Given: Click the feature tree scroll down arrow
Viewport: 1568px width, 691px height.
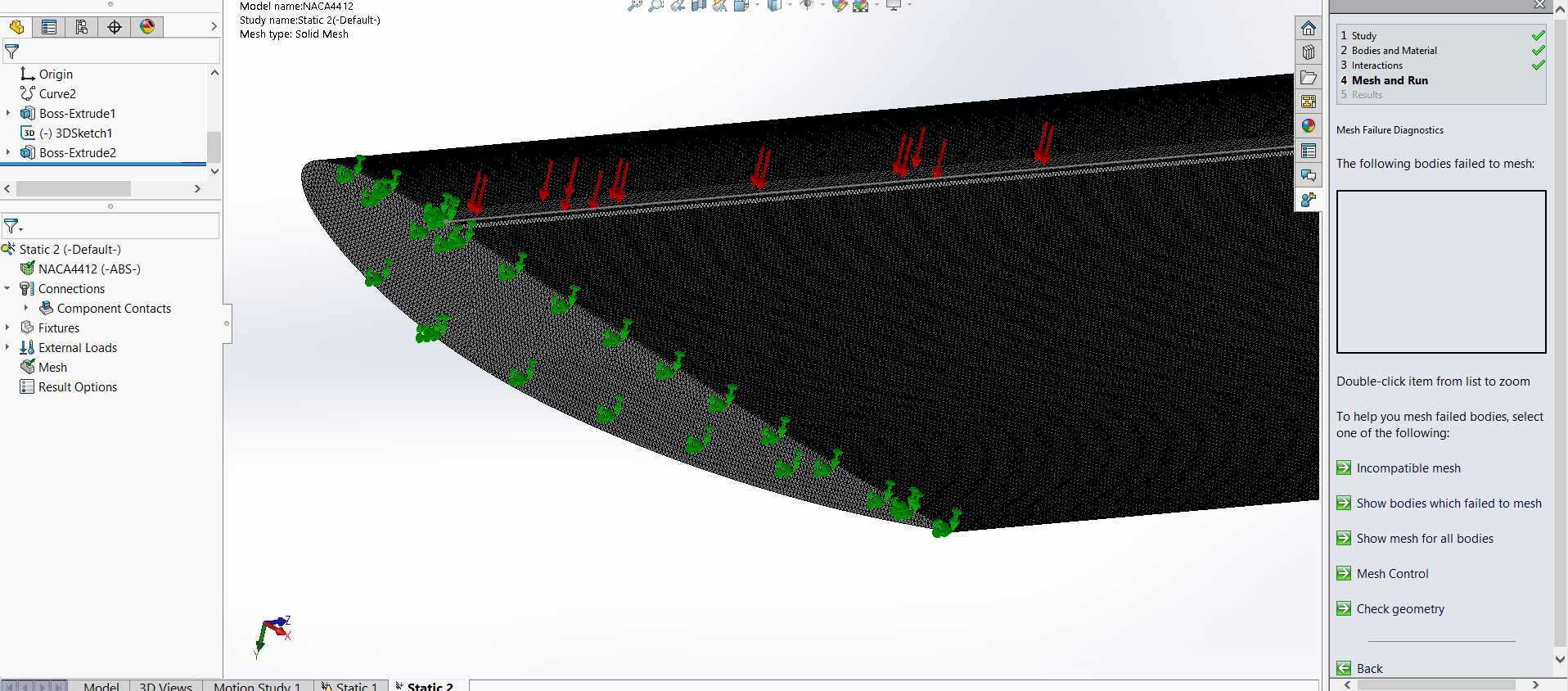Looking at the screenshot, I should pyautogui.click(x=214, y=171).
